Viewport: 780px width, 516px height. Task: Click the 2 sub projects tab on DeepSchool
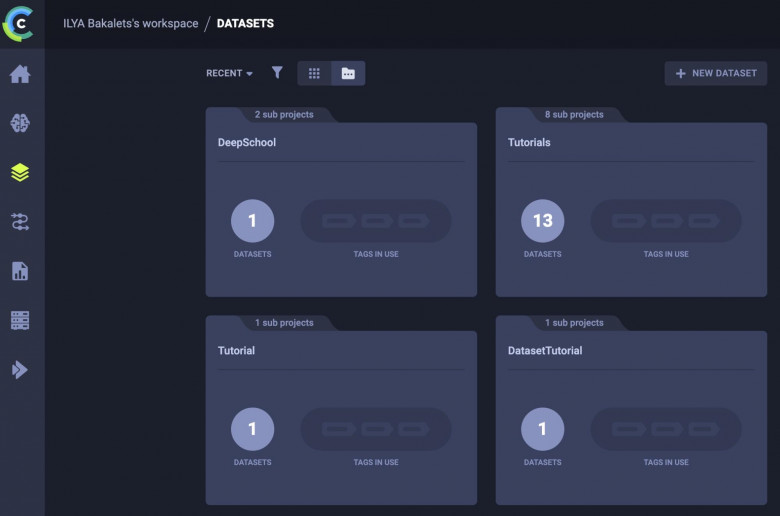284,114
